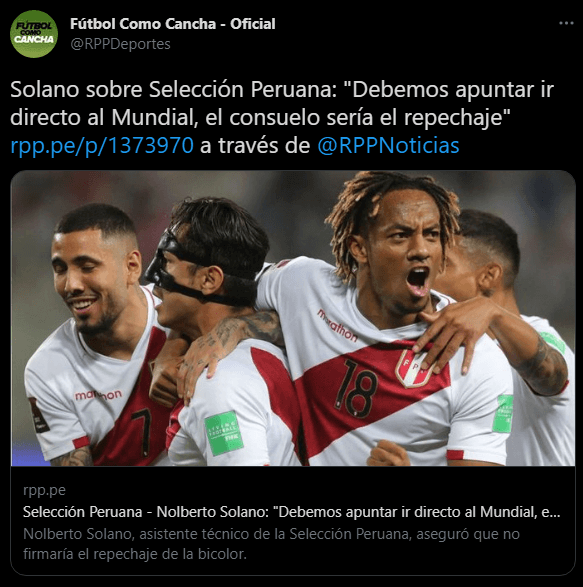This screenshot has height=587, width=583.
Task: Open the rpp.pe/p/1373970 link
Action: 102,145
